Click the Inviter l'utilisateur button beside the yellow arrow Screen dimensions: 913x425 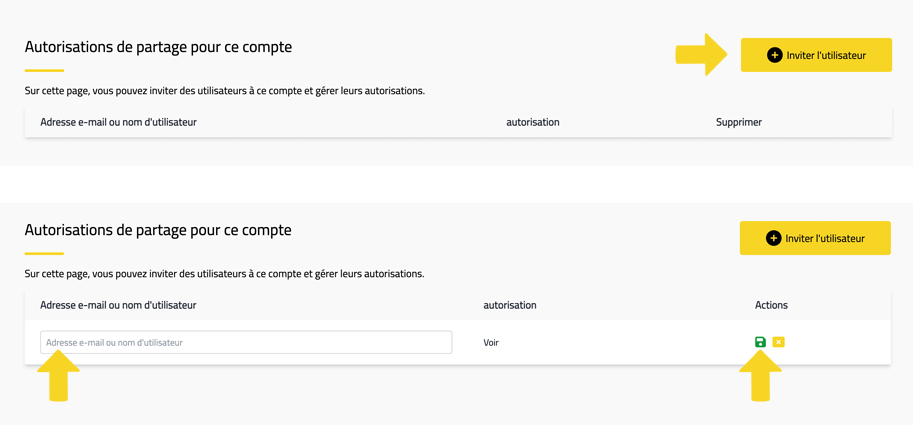pos(816,55)
